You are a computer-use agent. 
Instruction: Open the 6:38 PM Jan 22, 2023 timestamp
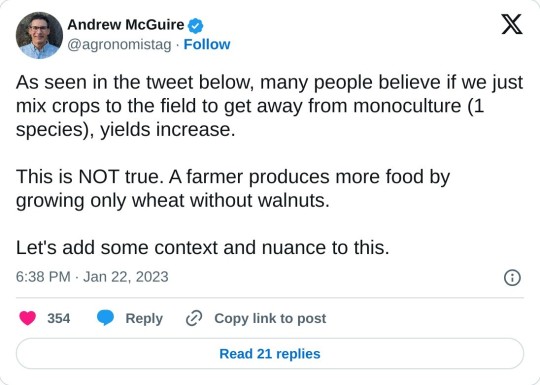92,277
